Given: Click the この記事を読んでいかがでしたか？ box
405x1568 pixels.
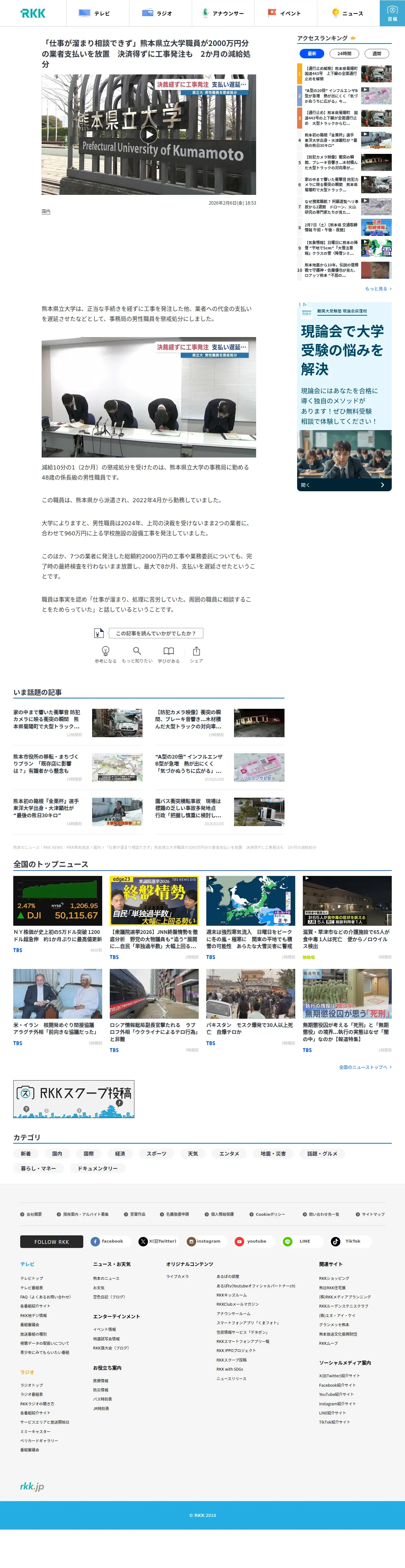Looking at the screenshot, I should [x=156, y=633].
